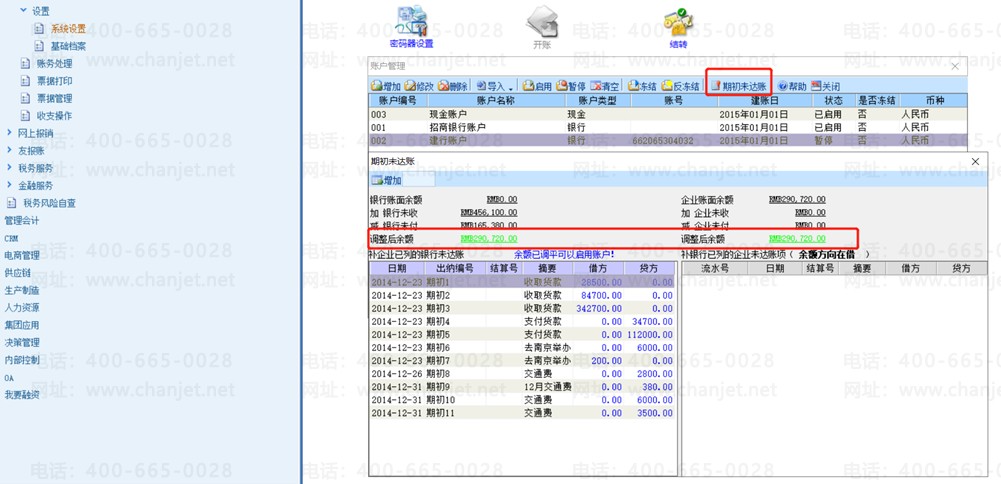This screenshot has width=1001, height=484.
Task: Expand the 税务服务 tree node
Action: pyautogui.click(x=9, y=168)
